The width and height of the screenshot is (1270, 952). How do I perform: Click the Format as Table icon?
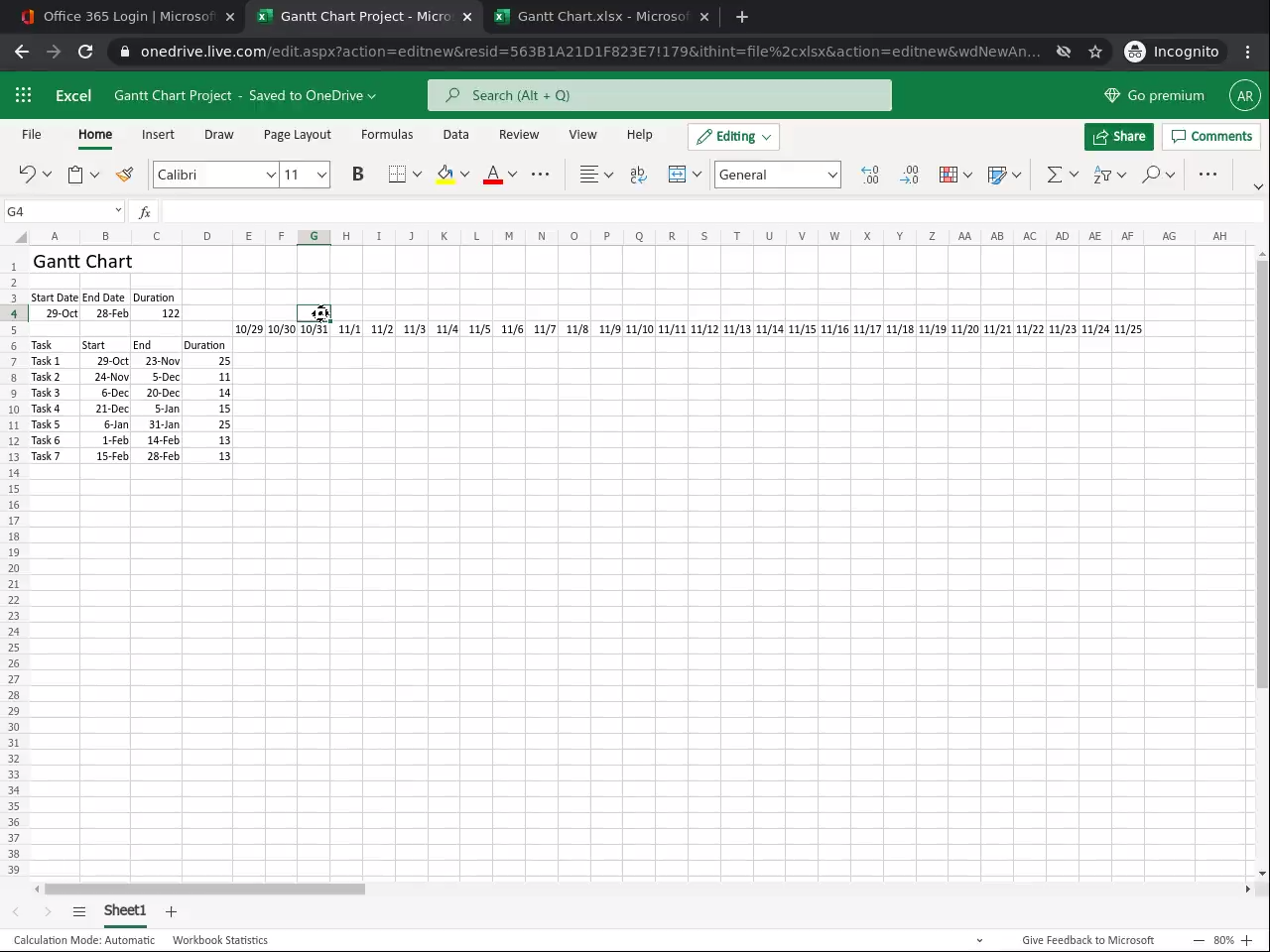(997, 175)
